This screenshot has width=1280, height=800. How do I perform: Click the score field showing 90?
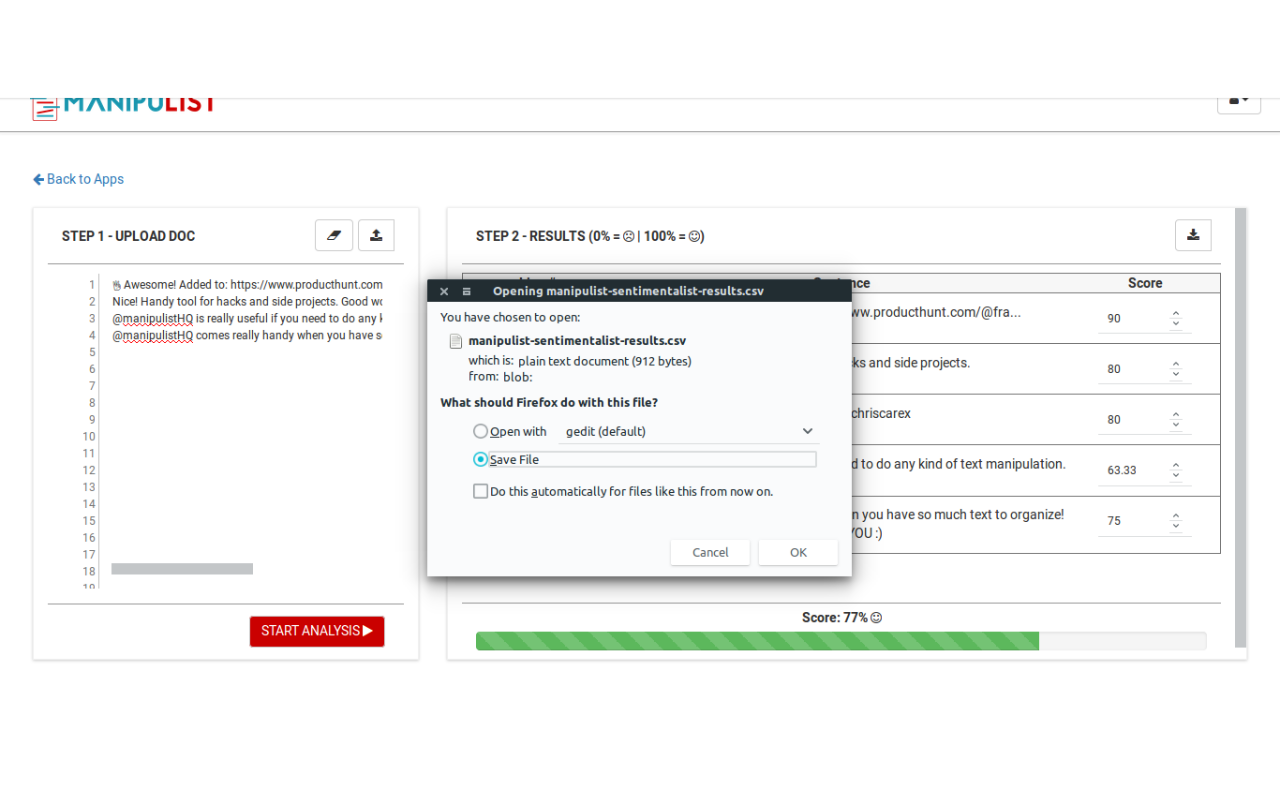(x=1145, y=319)
